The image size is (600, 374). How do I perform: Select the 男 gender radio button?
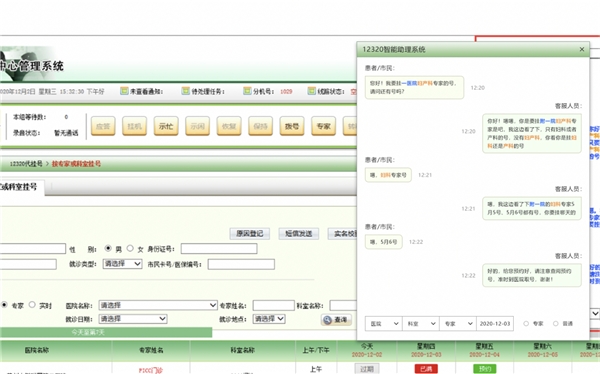pyautogui.click(x=108, y=248)
